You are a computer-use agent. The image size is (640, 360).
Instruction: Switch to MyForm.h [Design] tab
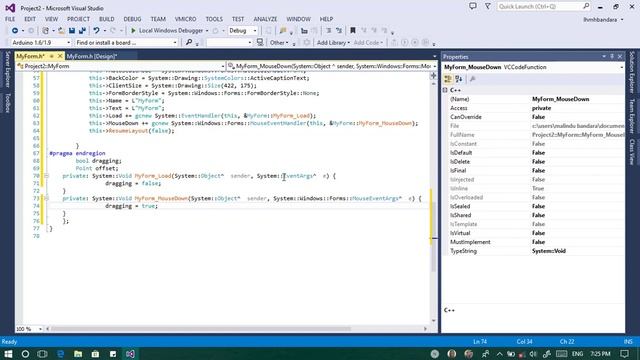coord(92,56)
